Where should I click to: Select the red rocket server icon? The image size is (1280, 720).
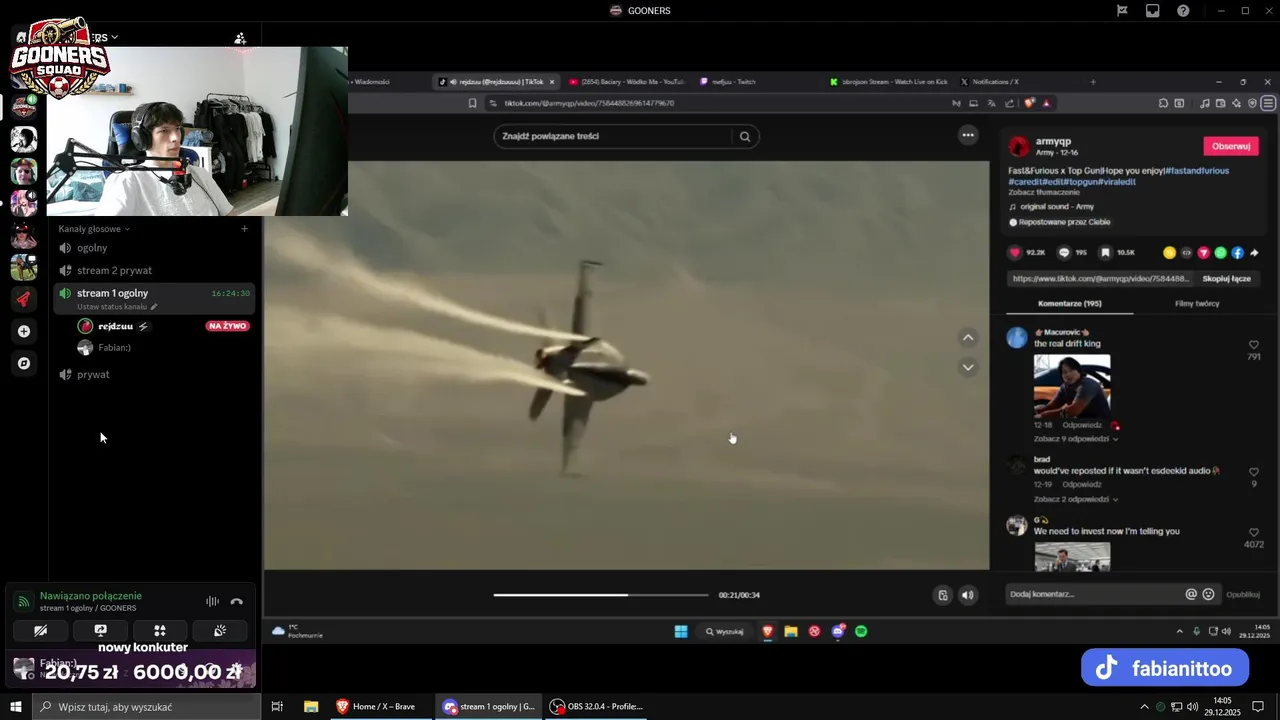(24, 299)
